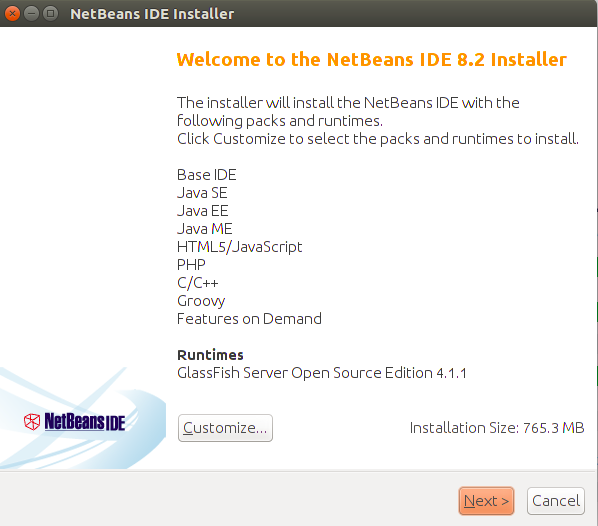Click the installer window title text

(x=152, y=14)
